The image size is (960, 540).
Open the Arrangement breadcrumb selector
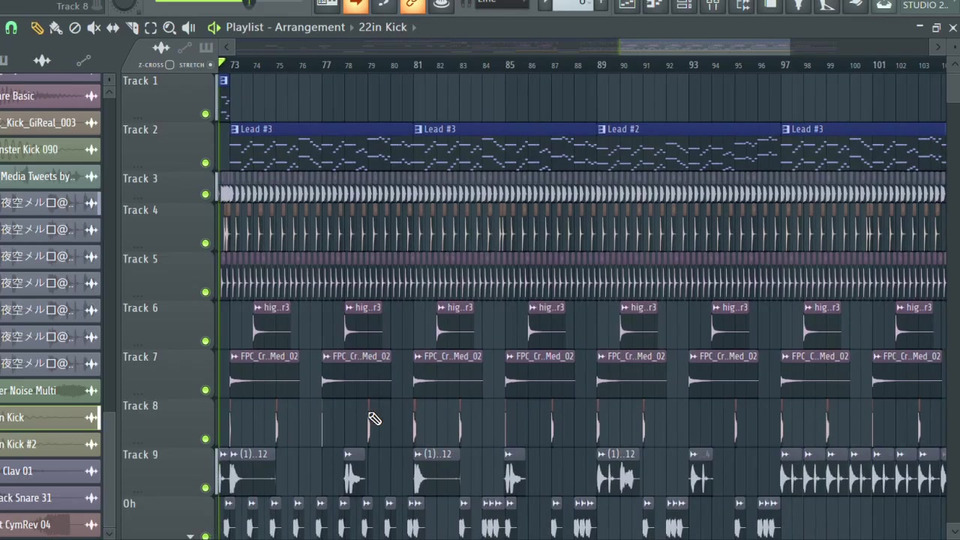[308, 28]
